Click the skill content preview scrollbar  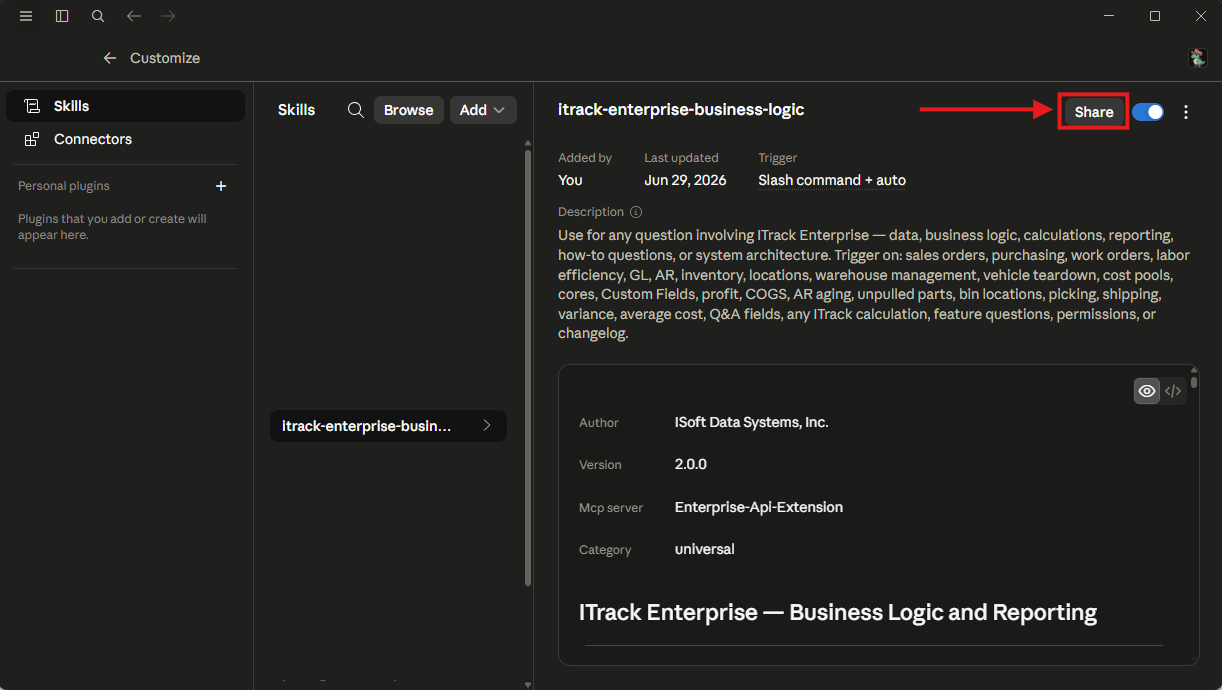[x=1194, y=381]
